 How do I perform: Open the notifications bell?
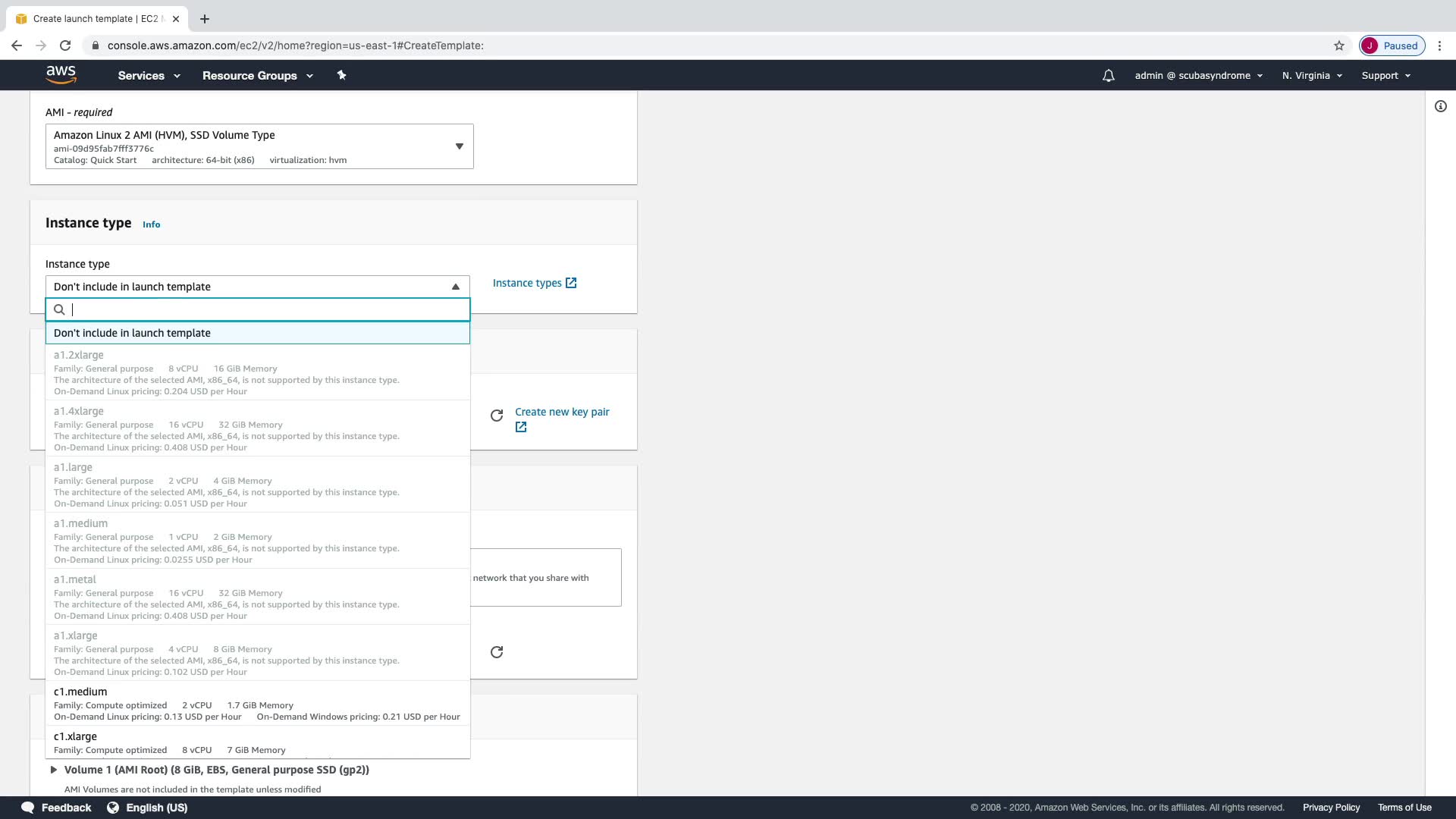click(x=1108, y=76)
